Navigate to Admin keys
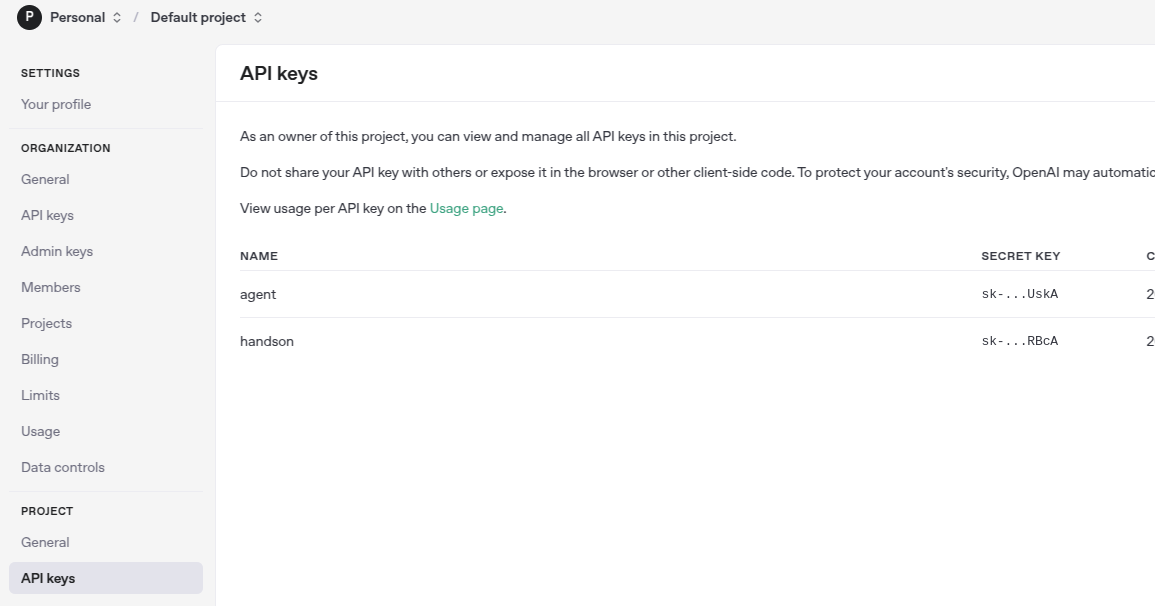1155x606 pixels. [57, 251]
